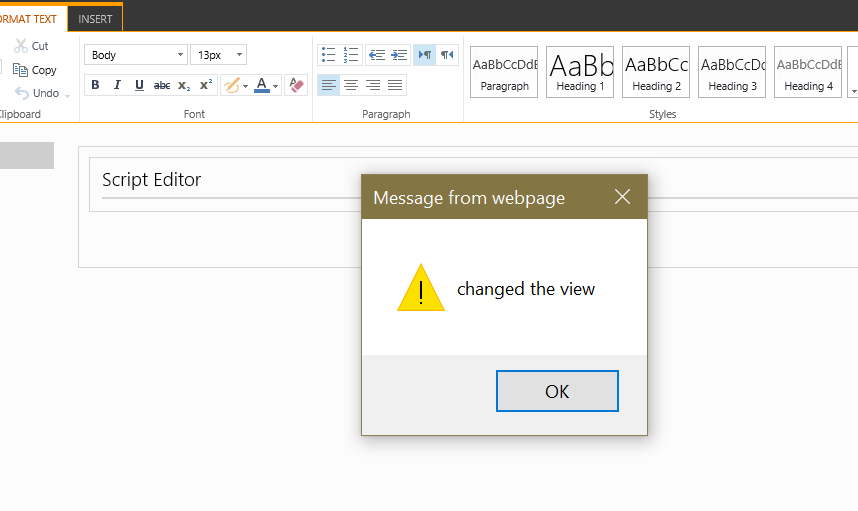Image resolution: width=858 pixels, height=511 pixels.
Task: Toggle italic formatting
Action: pos(117,85)
